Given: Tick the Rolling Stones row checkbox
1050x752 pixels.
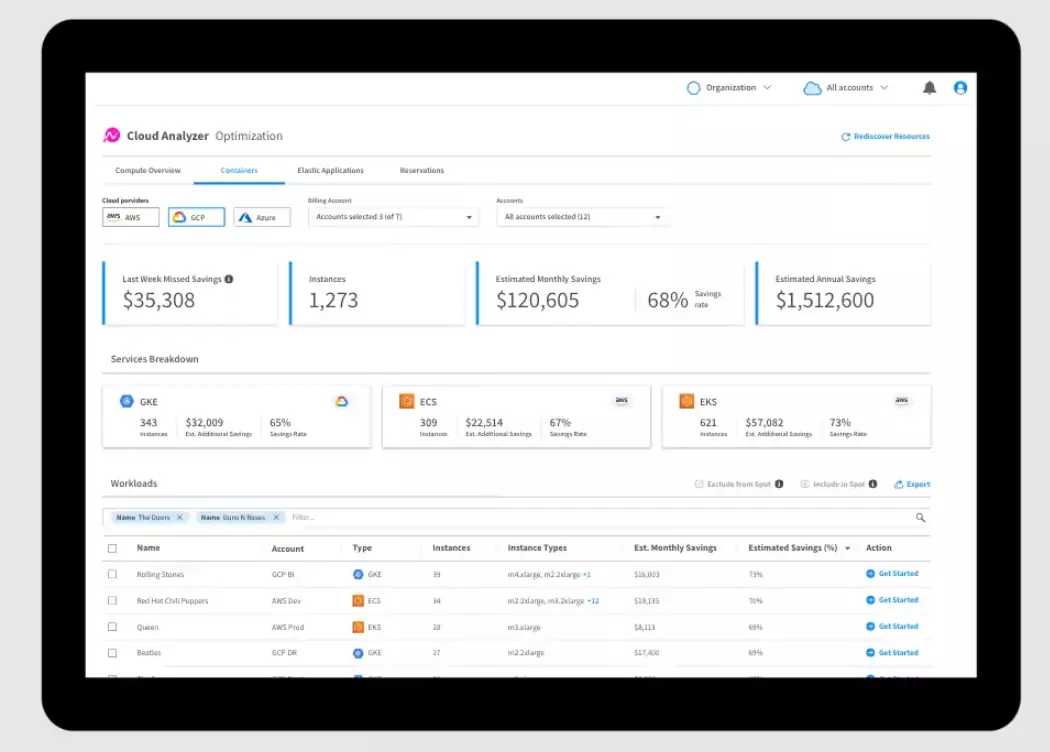Looking at the screenshot, I should tap(112, 574).
